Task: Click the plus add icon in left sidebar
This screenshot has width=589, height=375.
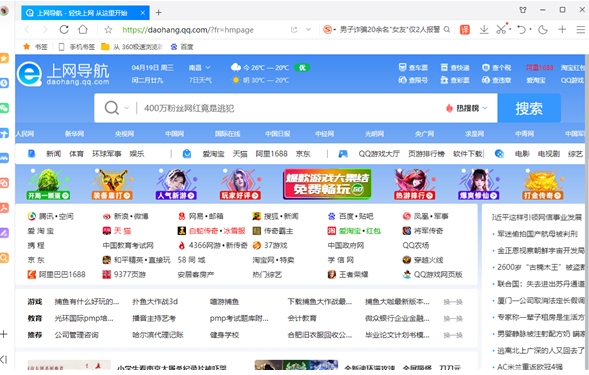Action: pos(4,334)
